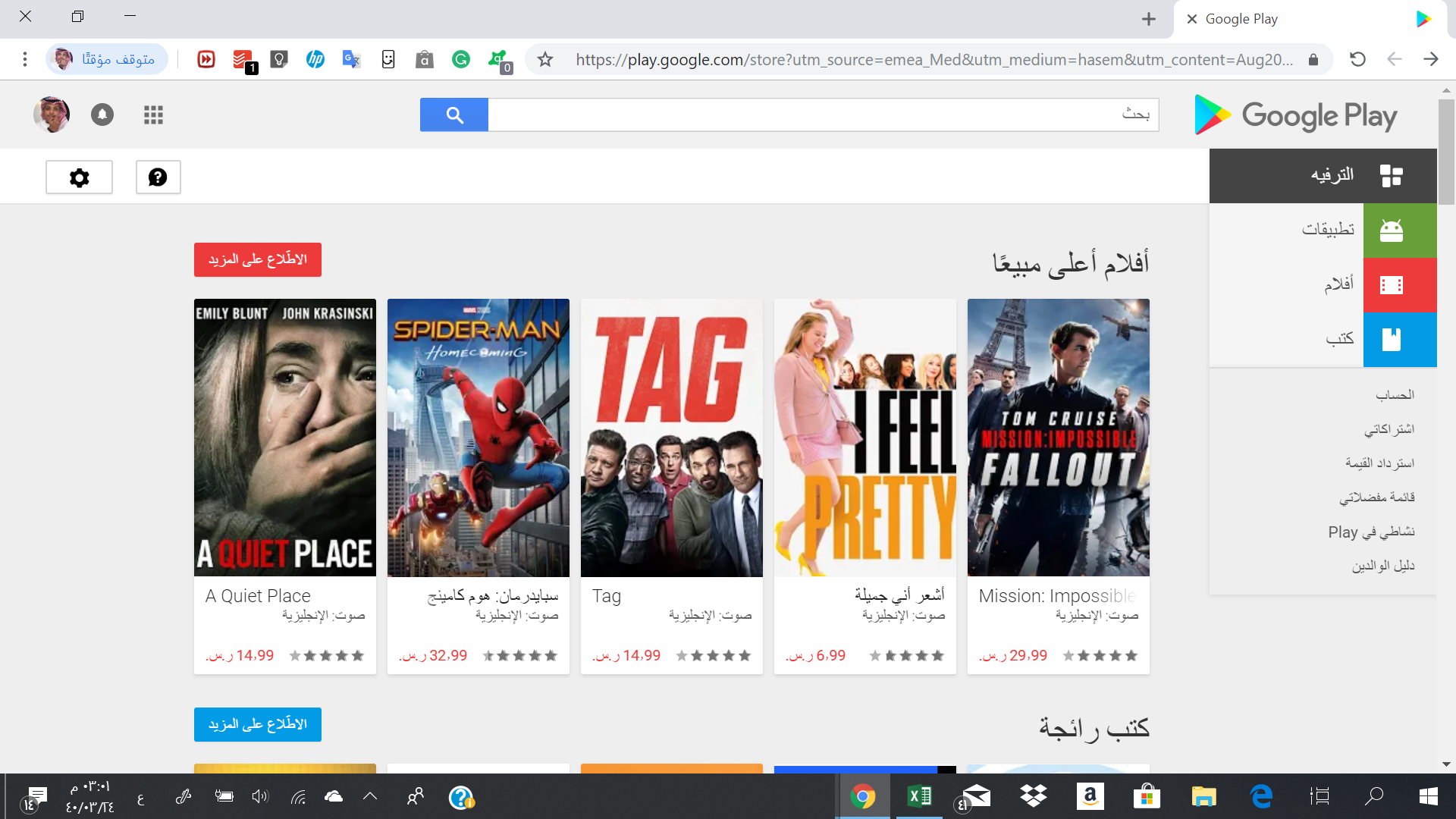Click the search input field بحث

(x=823, y=115)
